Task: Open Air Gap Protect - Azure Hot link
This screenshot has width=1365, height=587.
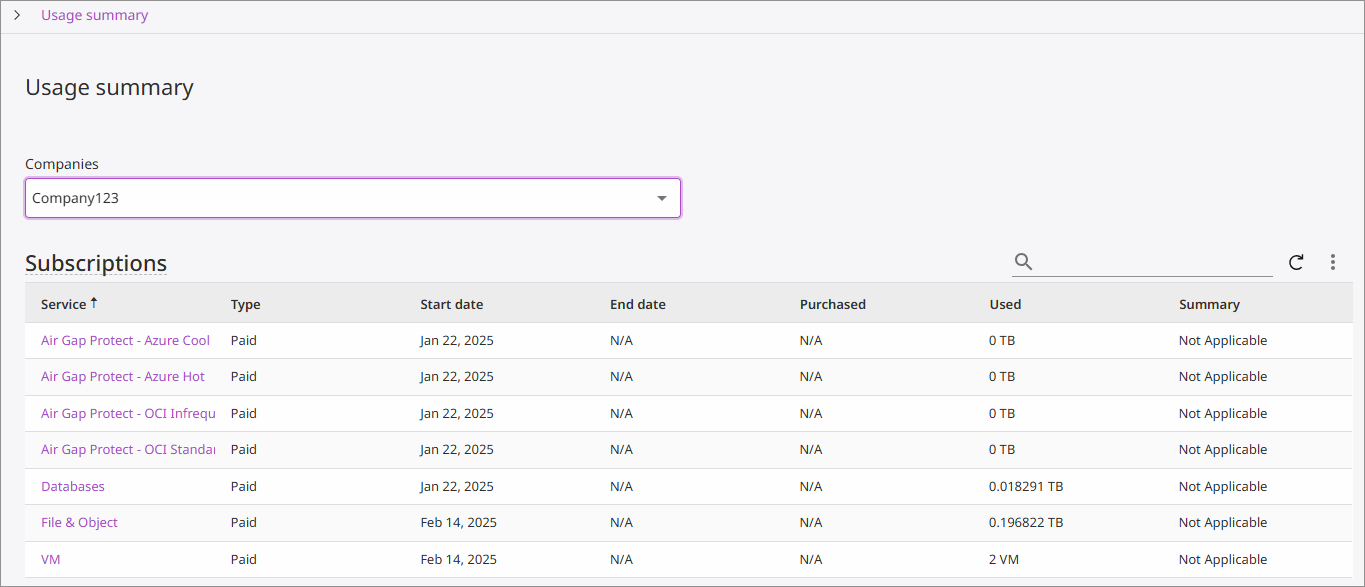Action: pyautogui.click(x=122, y=376)
